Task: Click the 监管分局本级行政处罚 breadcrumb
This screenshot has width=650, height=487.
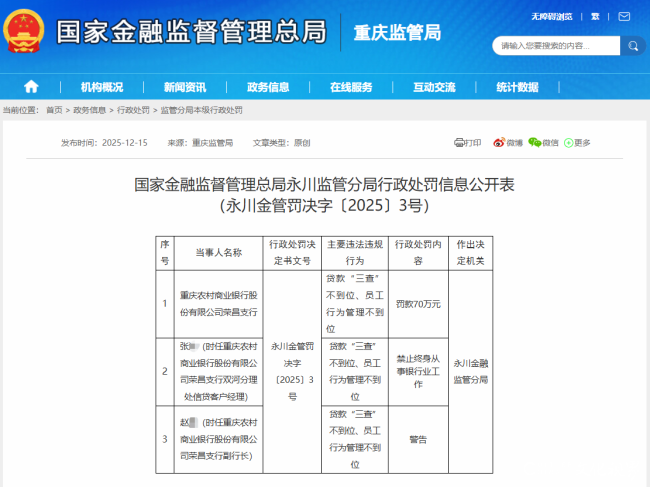Action: (x=201, y=110)
